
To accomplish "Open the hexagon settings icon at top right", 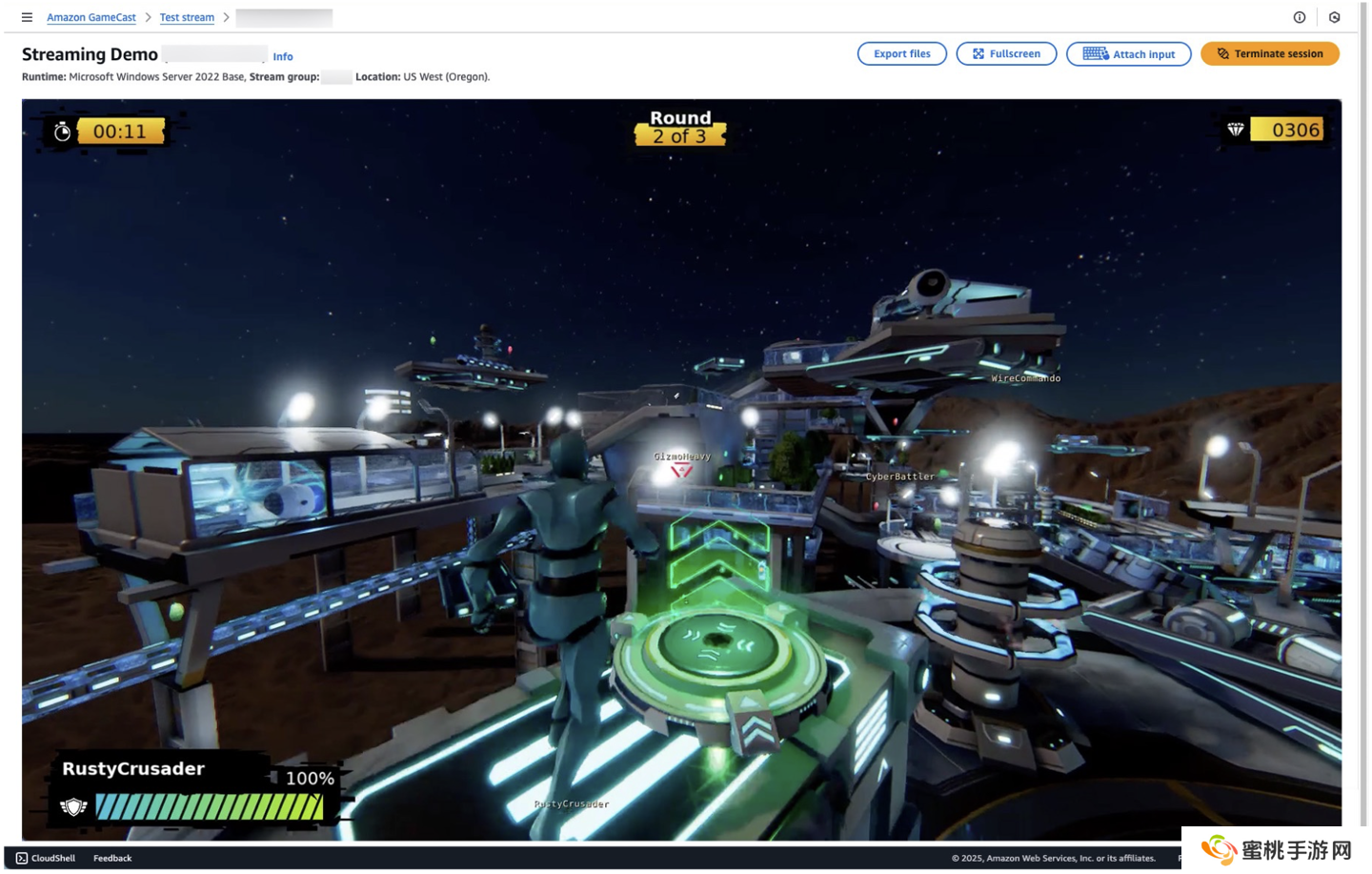I will pyautogui.click(x=1334, y=17).
